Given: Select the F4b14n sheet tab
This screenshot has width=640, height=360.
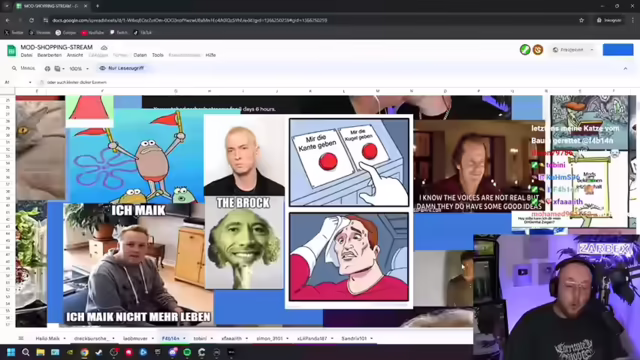Looking at the screenshot, I should (x=171, y=338).
